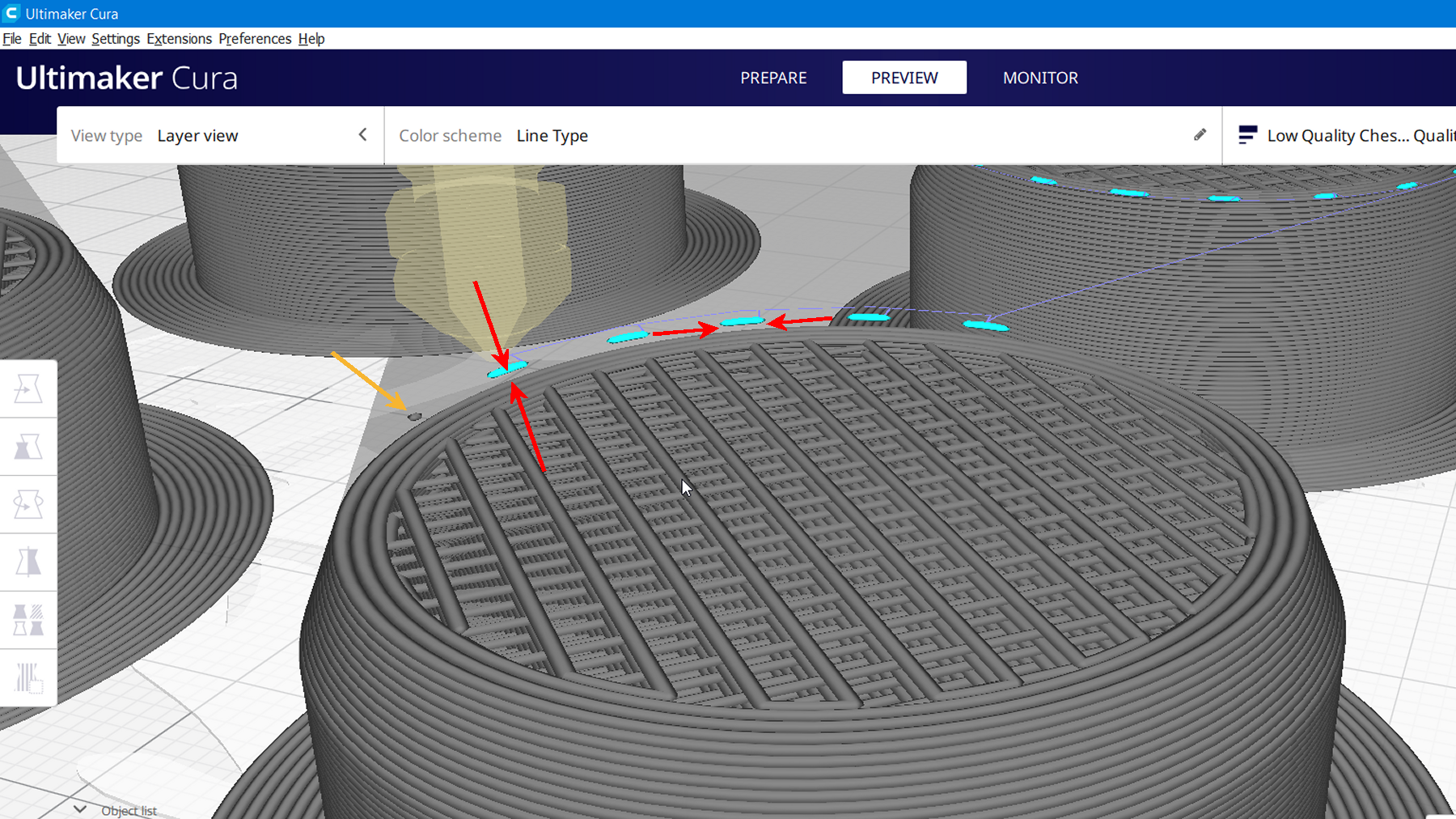Select the Mirror tool in left toolbar

pos(28,562)
